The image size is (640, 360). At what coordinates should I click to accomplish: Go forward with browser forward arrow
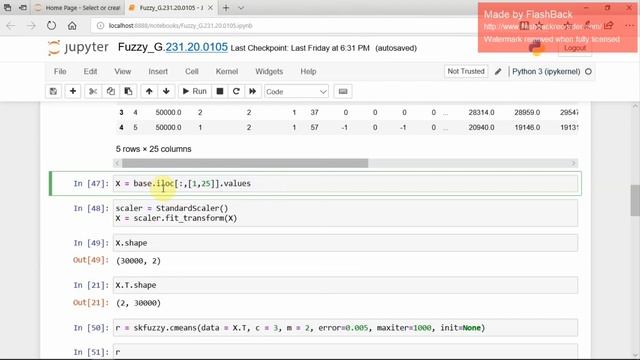(31, 26)
